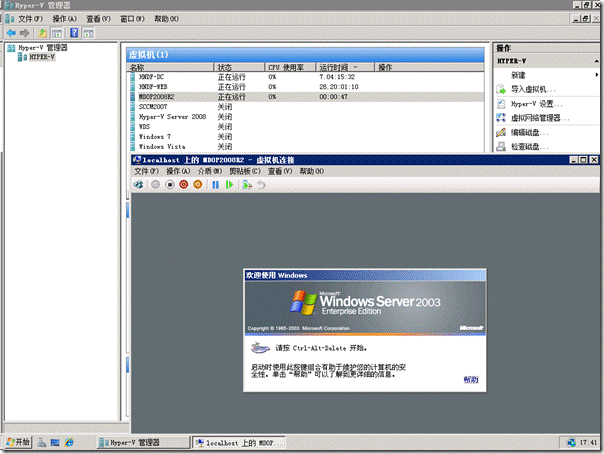The width and height of the screenshot is (604, 454).
Task: Open the 查看(V) menu in VM connection window
Action: [x=280, y=171]
